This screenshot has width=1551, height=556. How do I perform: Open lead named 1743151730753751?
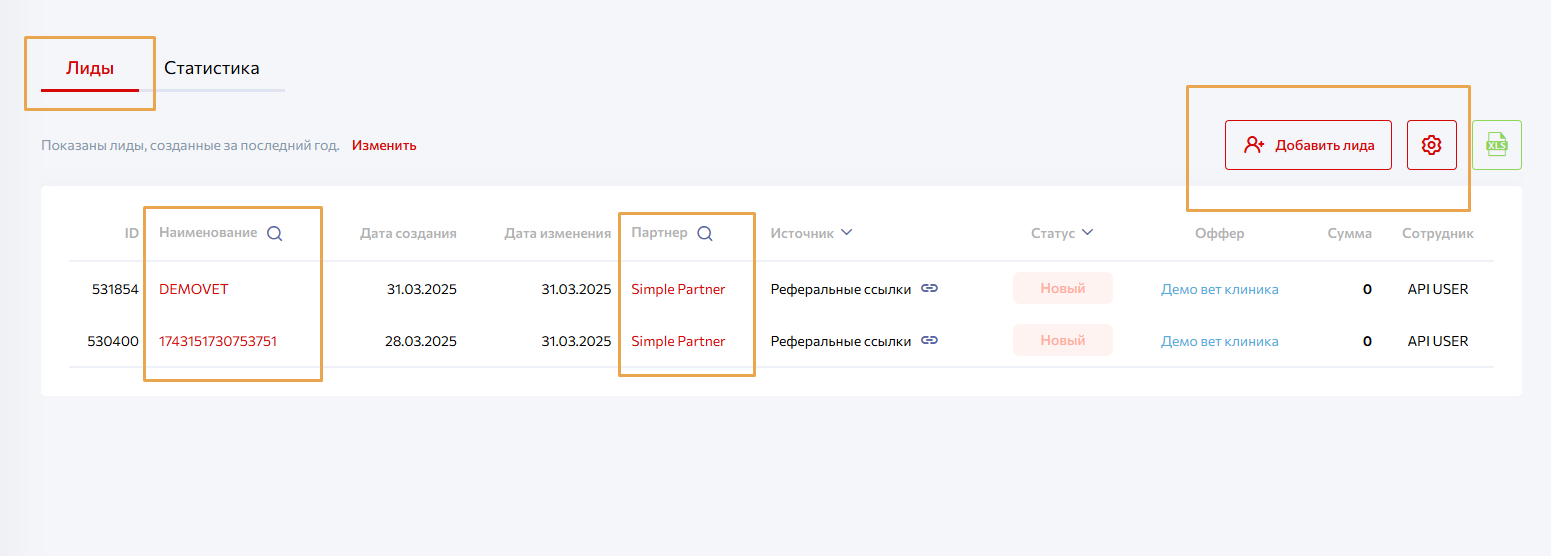tap(218, 341)
